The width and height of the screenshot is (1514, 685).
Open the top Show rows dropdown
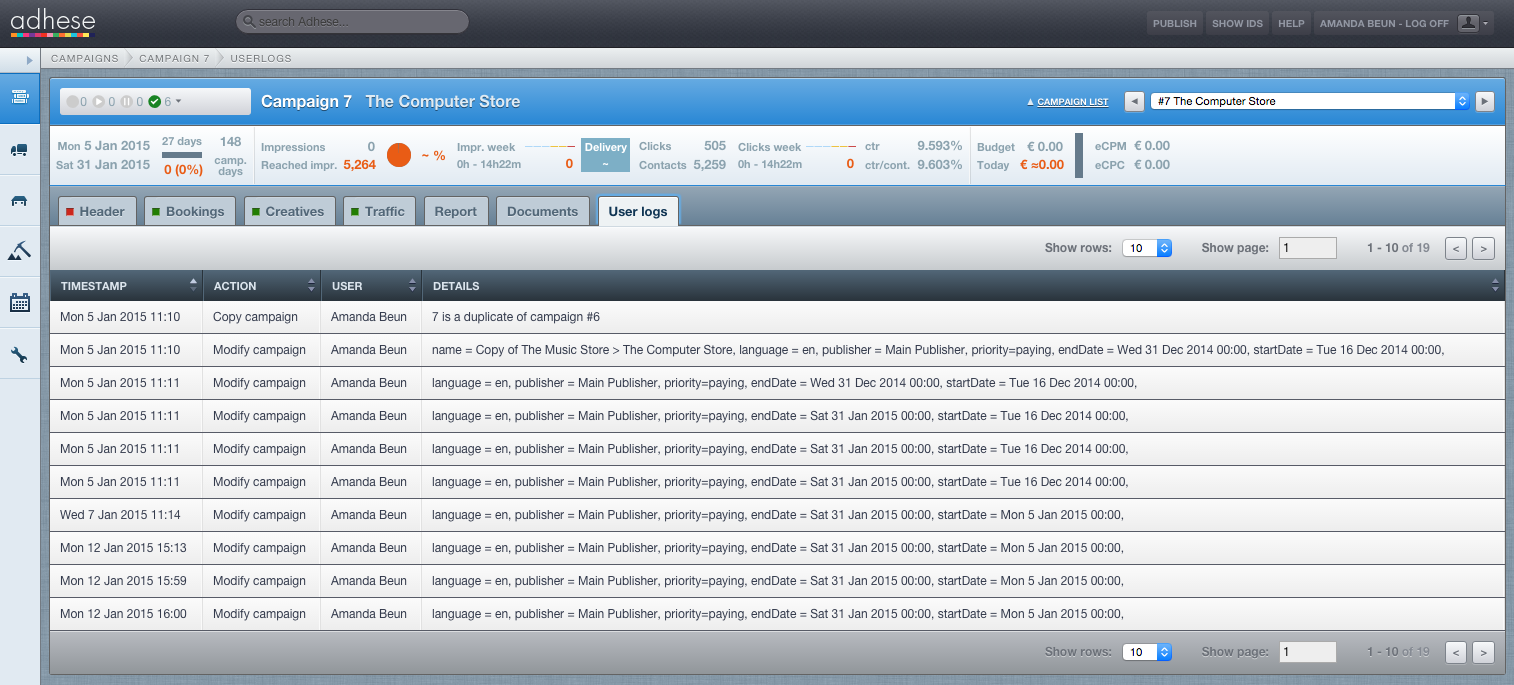1146,248
